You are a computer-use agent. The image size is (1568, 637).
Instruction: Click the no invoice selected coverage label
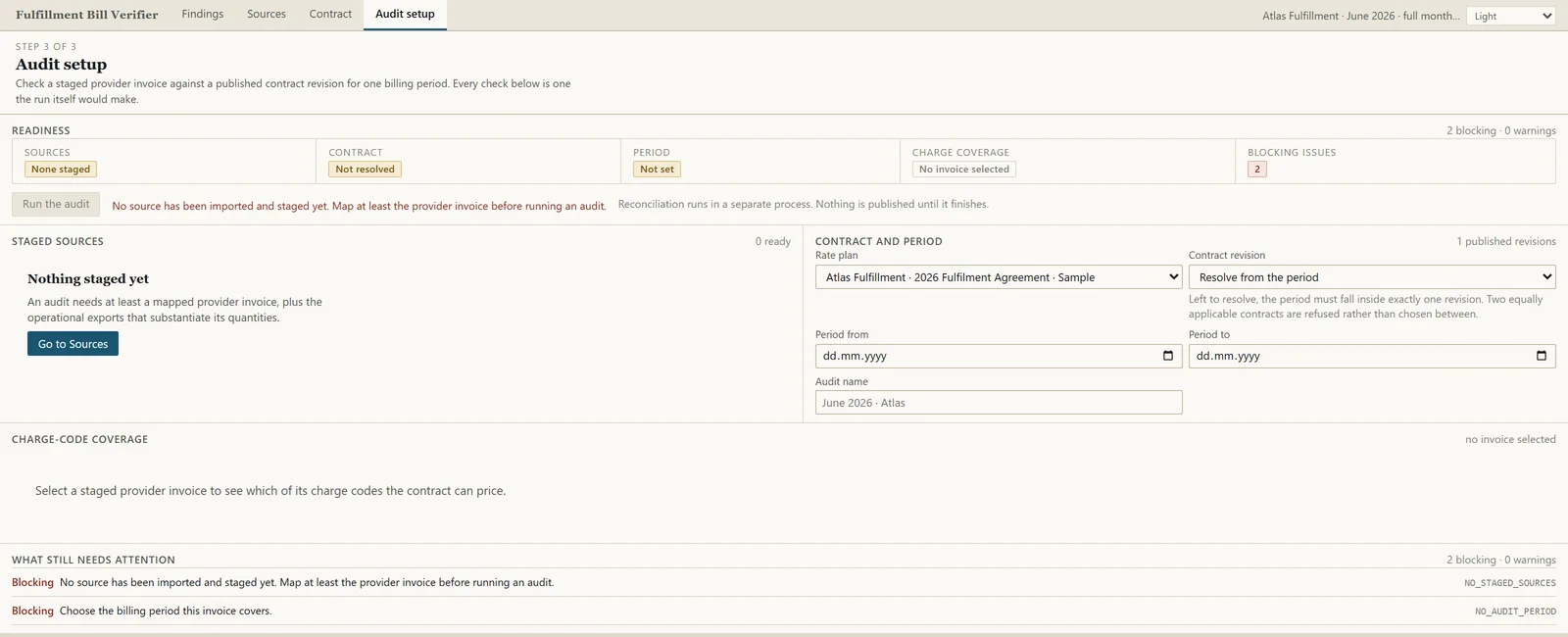click(x=1510, y=439)
